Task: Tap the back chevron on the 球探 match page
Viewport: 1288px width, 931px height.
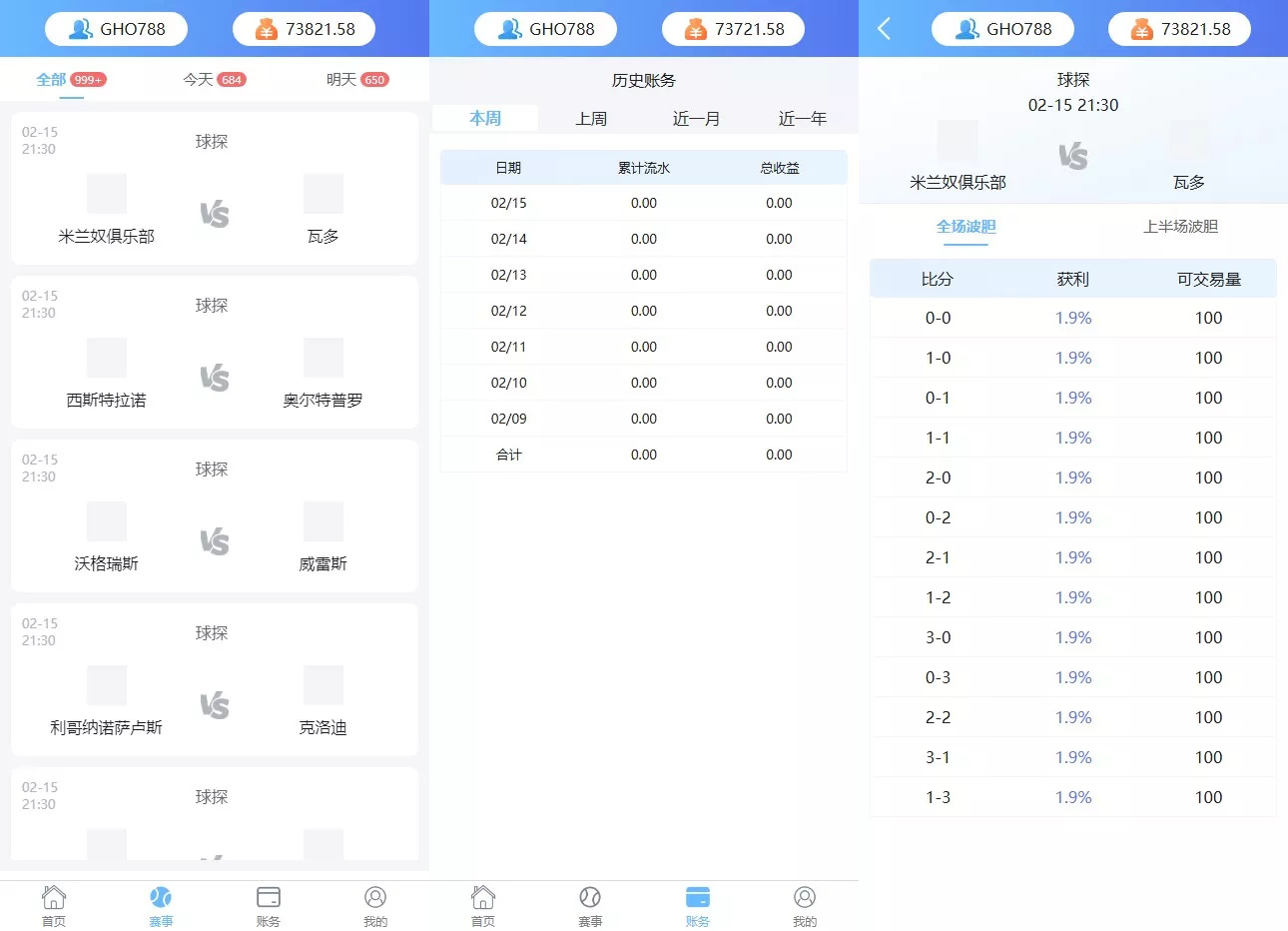Action: [x=883, y=28]
